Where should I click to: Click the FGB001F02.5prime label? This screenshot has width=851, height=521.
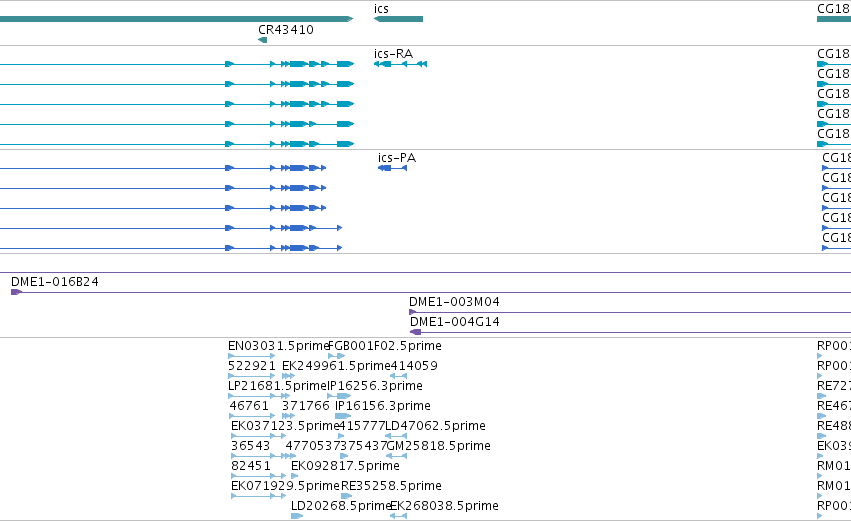[385, 346]
